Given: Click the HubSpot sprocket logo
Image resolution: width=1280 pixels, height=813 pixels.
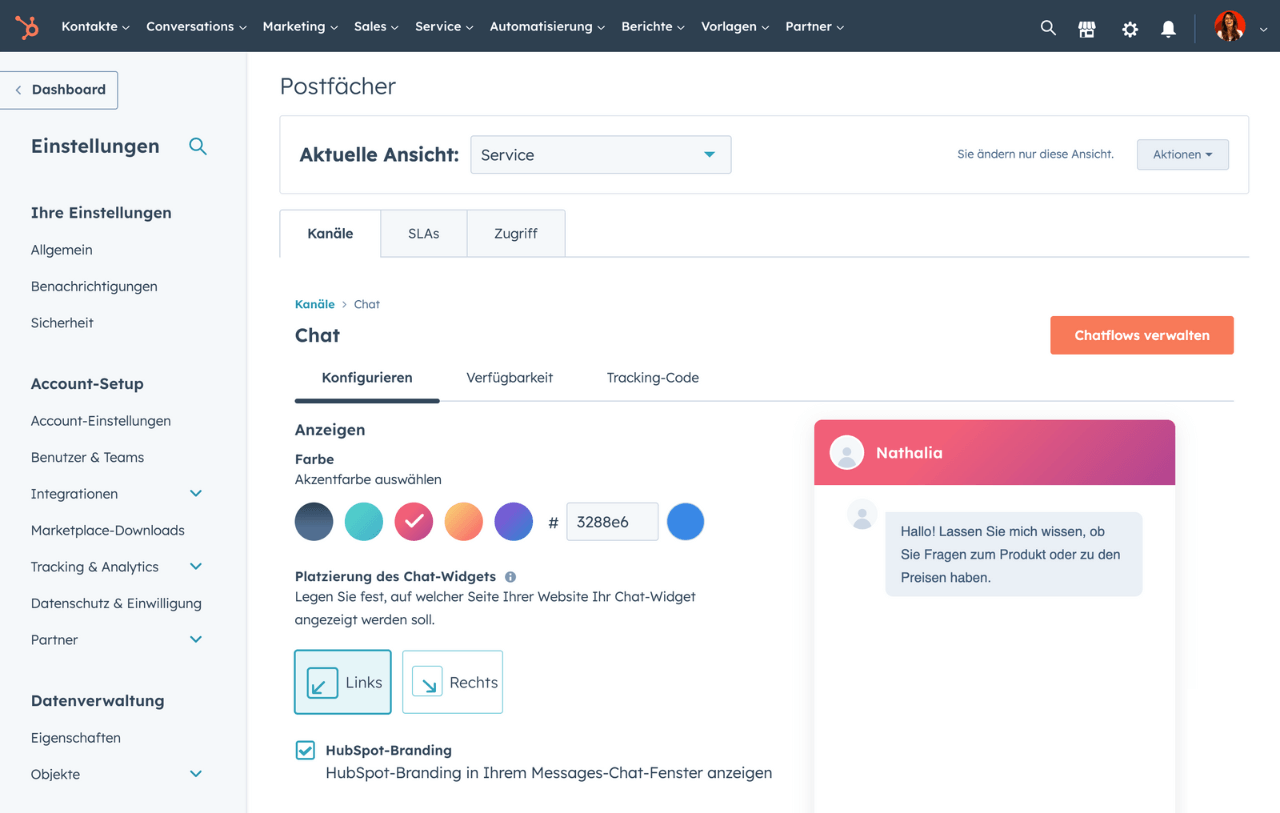Looking at the screenshot, I should pos(27,26).
